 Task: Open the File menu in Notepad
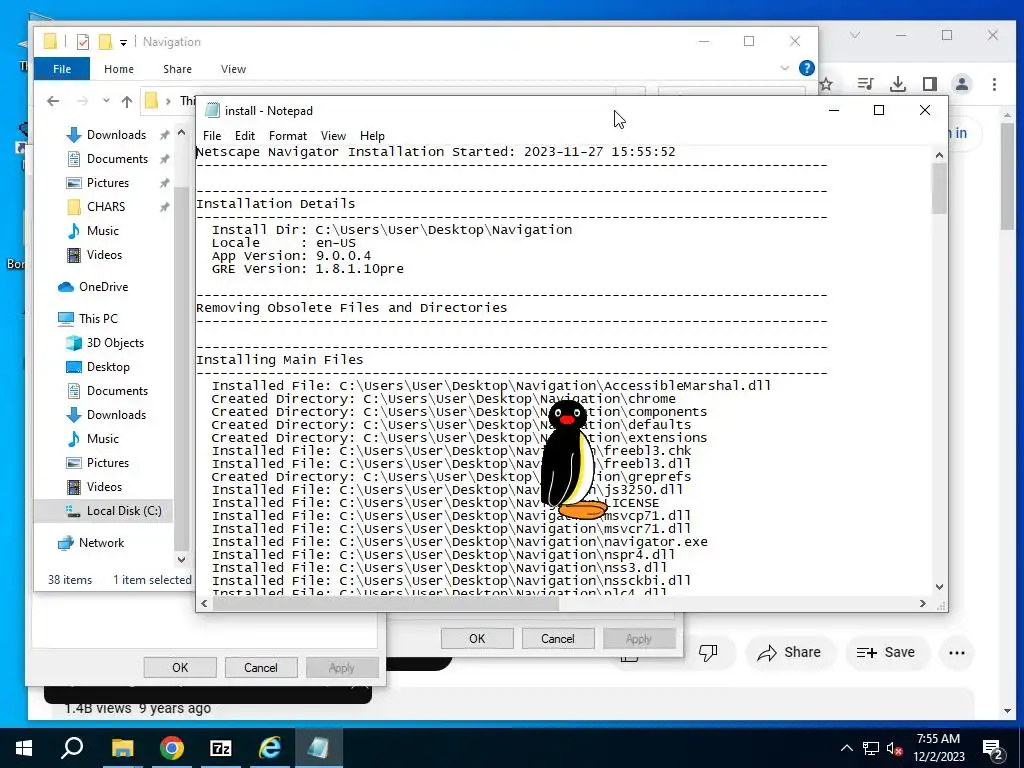point(212,136)
